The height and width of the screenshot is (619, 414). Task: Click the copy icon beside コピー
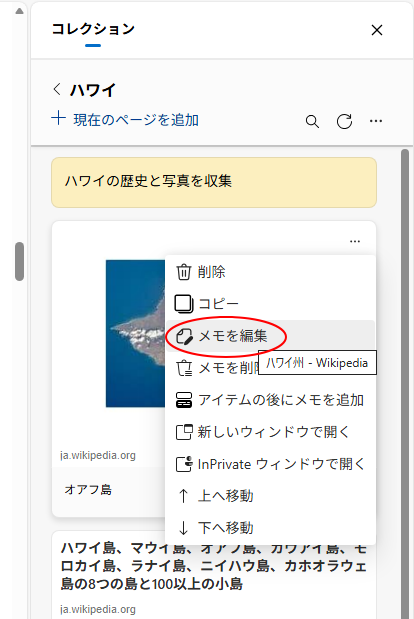[184, 304]
